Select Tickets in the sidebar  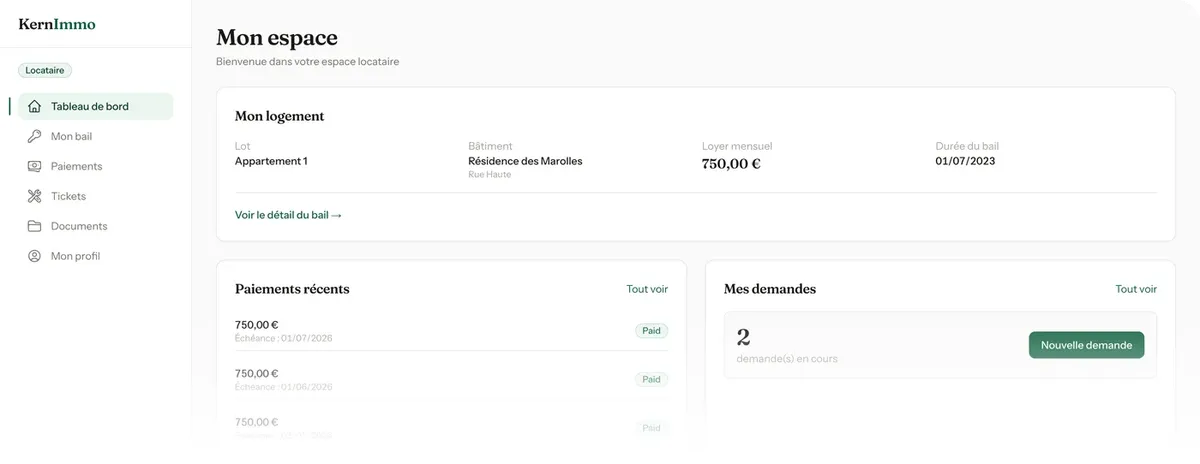[x=95, y=196]
